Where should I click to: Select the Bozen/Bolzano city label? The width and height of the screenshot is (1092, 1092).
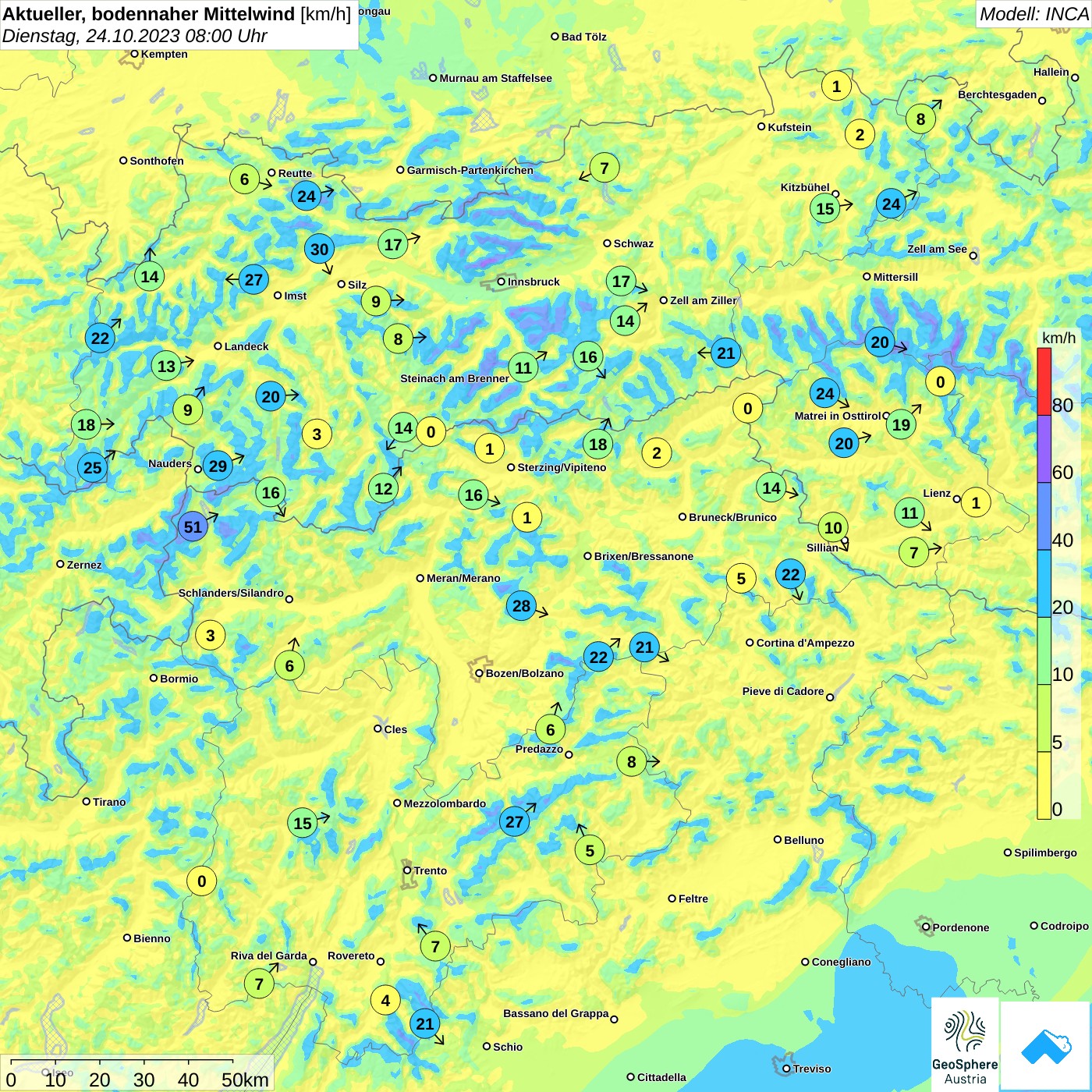coord(525,673)
